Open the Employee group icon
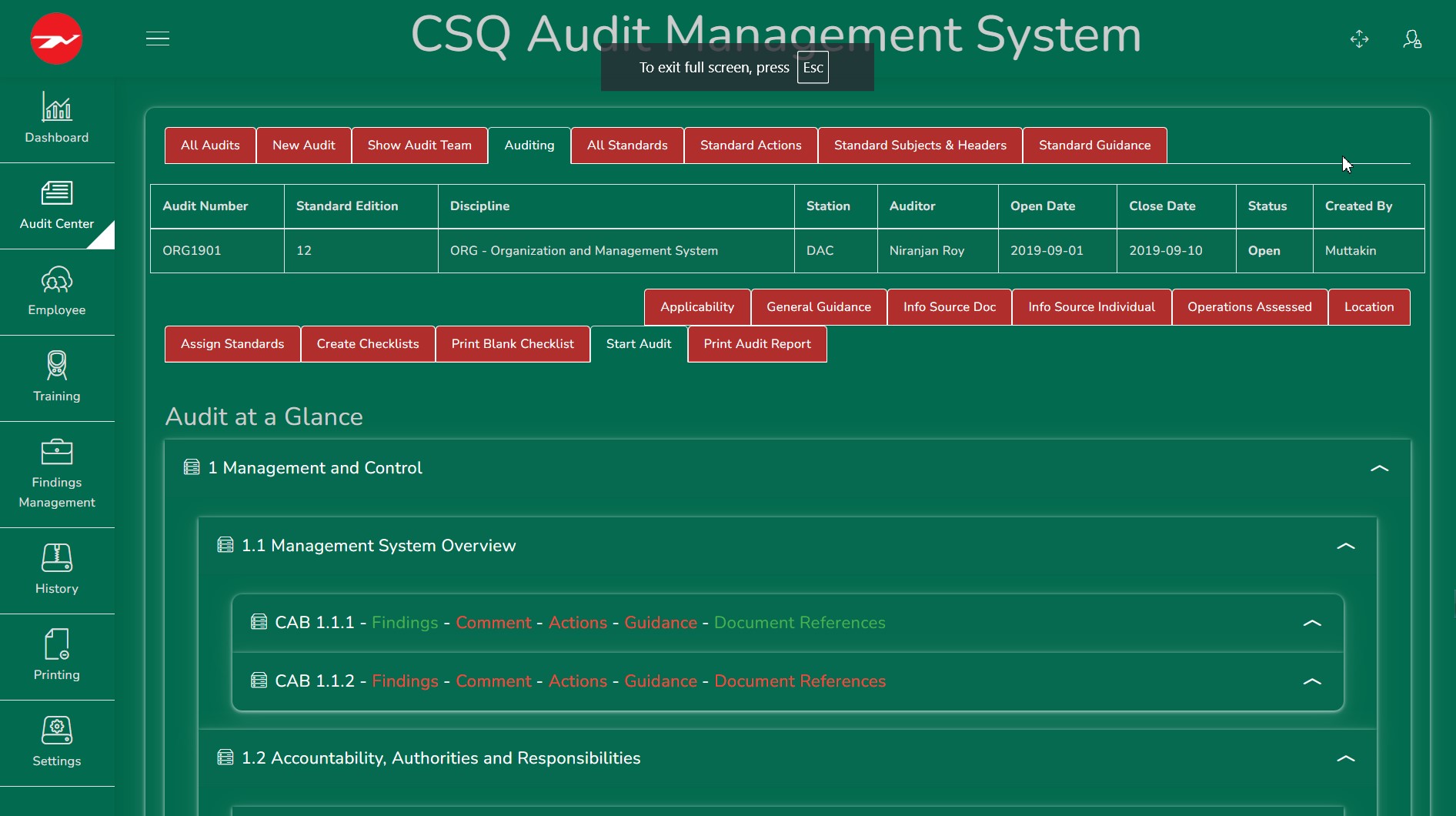 (57, 279)
